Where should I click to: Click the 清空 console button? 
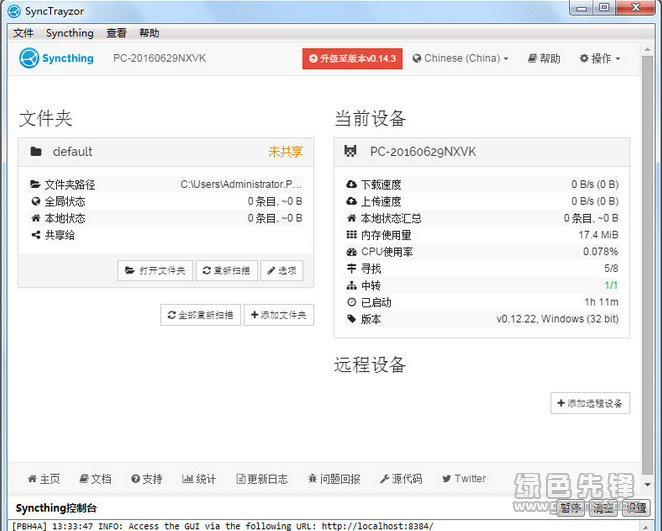[603, 508]
